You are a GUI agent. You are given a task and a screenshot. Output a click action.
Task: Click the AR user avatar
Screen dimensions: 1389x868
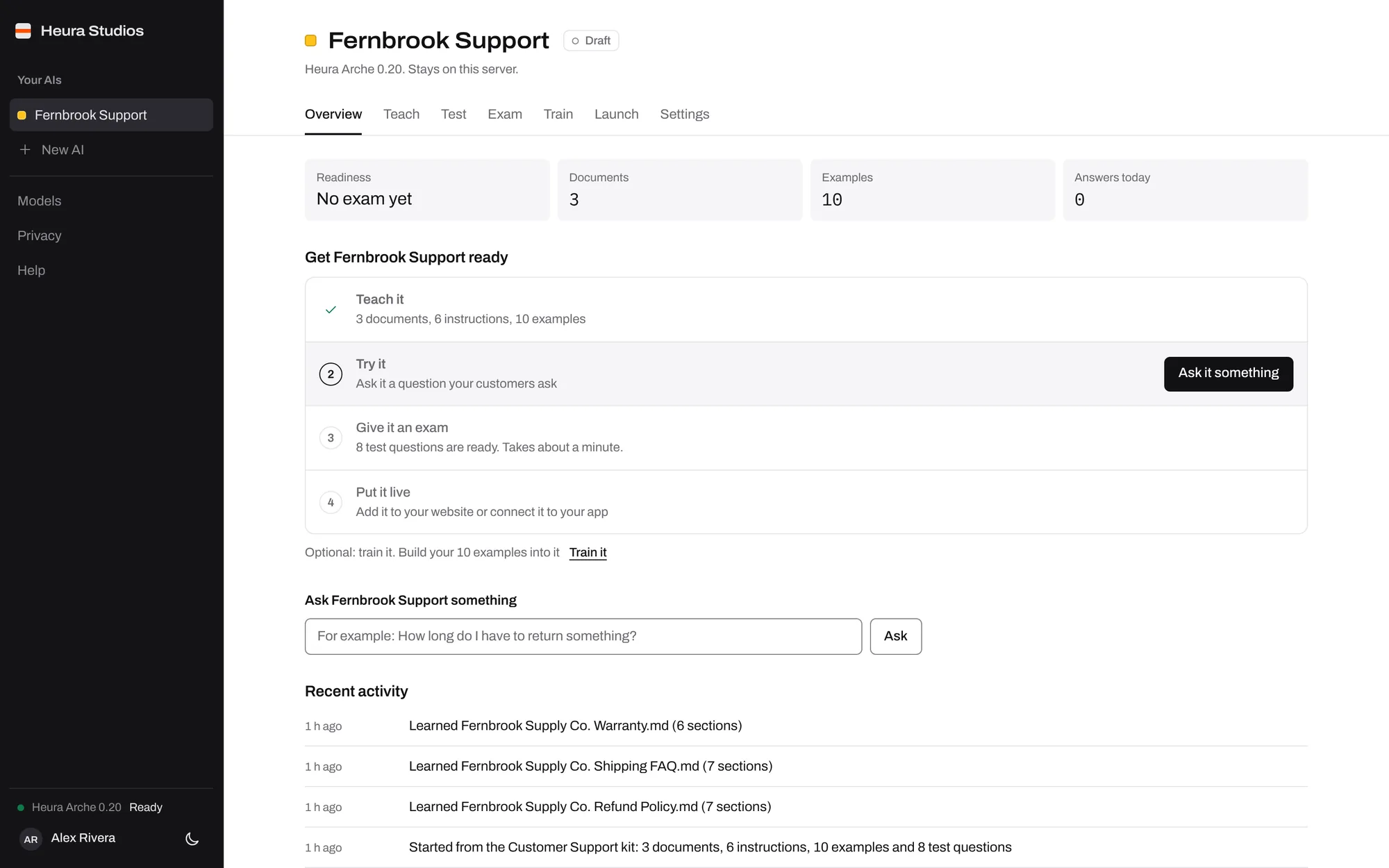(31, 839)
